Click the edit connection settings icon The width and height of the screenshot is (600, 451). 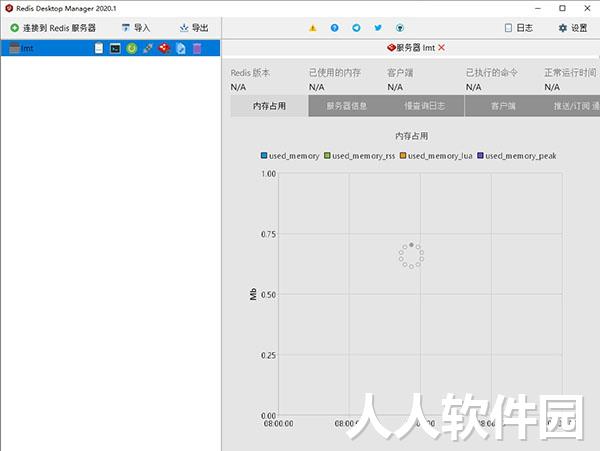click(x=181, y=48)
